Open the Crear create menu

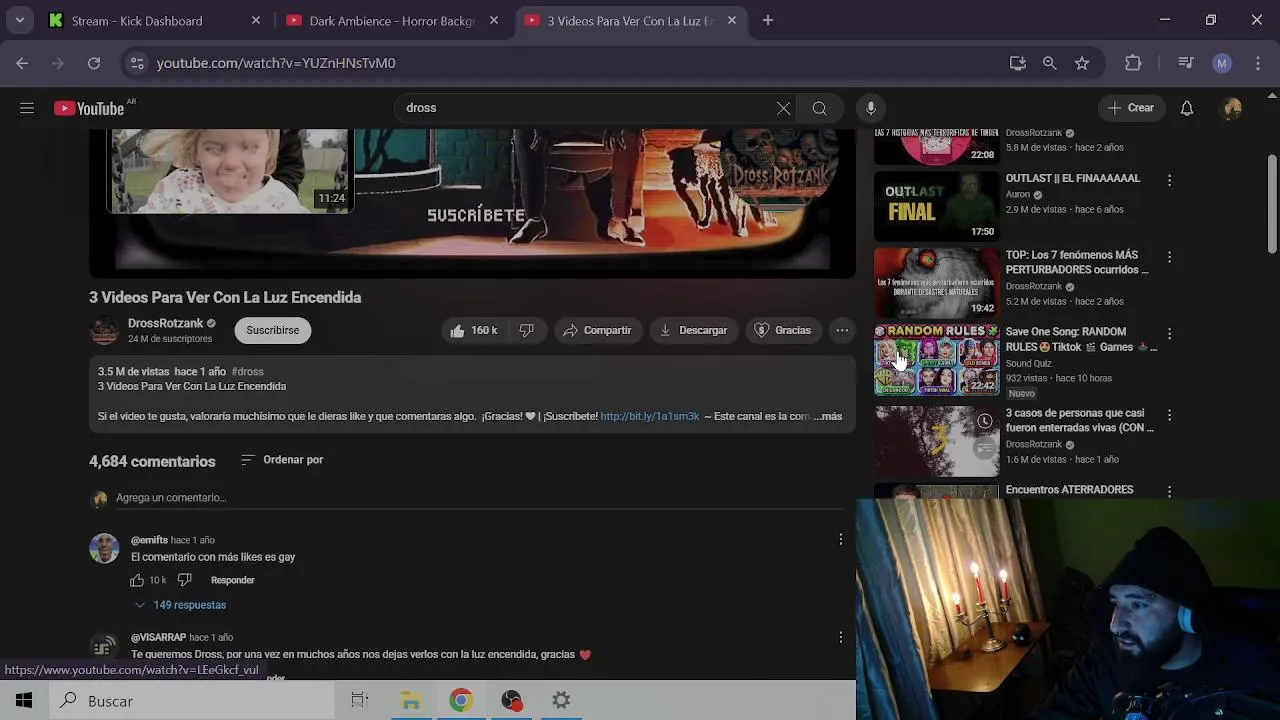(1130, 108)
